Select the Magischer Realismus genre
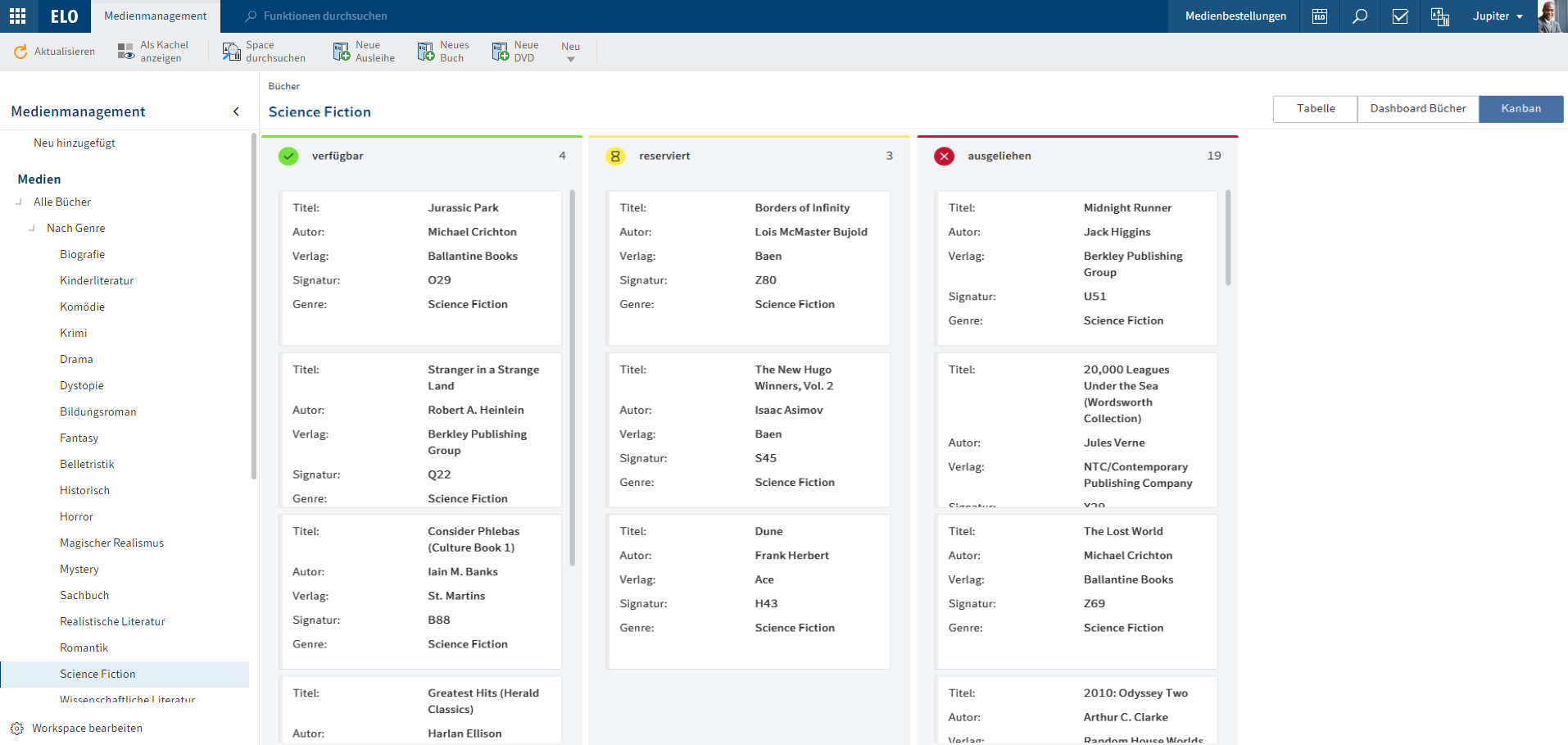Viewport: 1568px width, 745px height. click(111, 543)
